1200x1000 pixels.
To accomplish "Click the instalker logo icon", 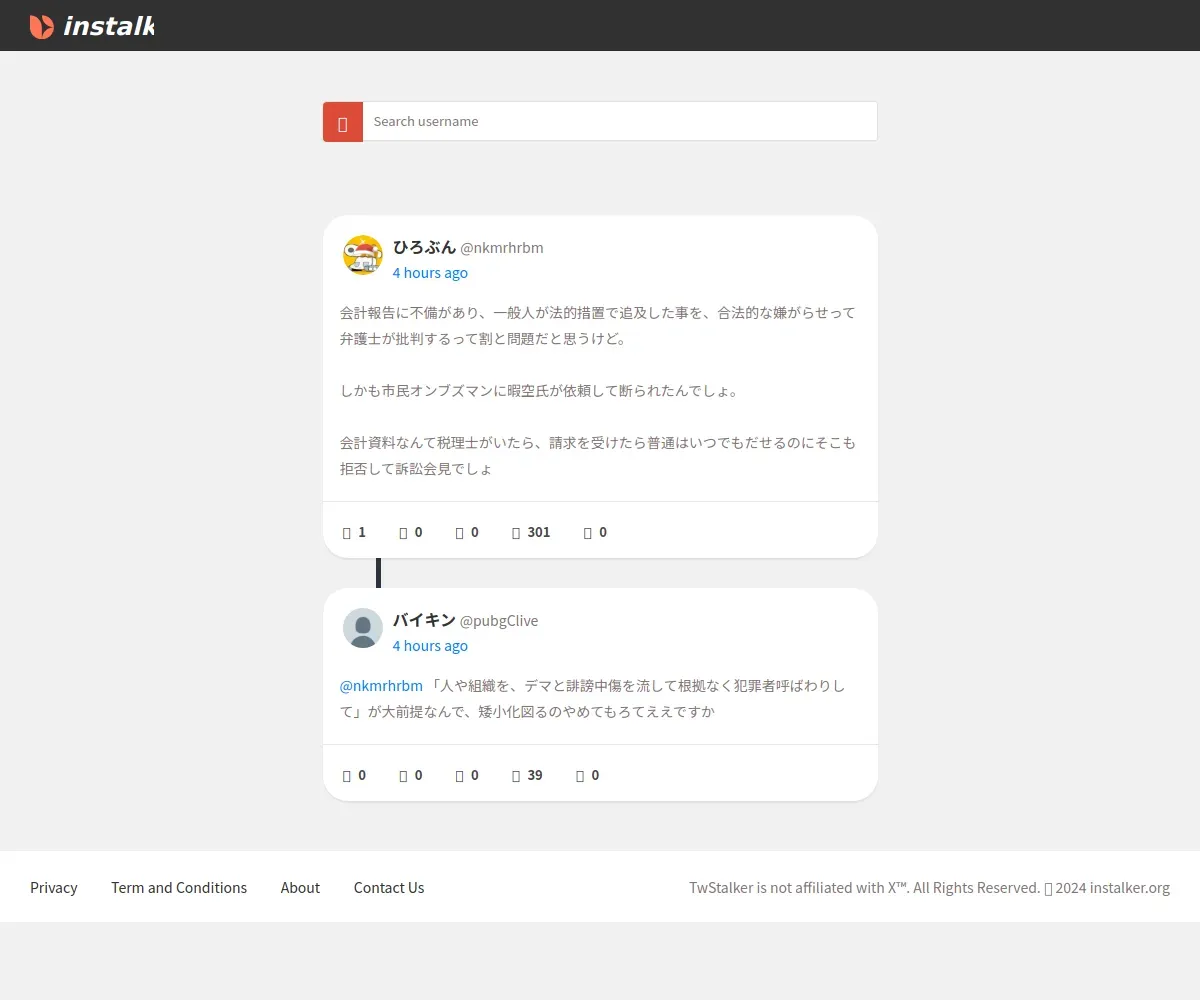I will (x=41, y=26).
